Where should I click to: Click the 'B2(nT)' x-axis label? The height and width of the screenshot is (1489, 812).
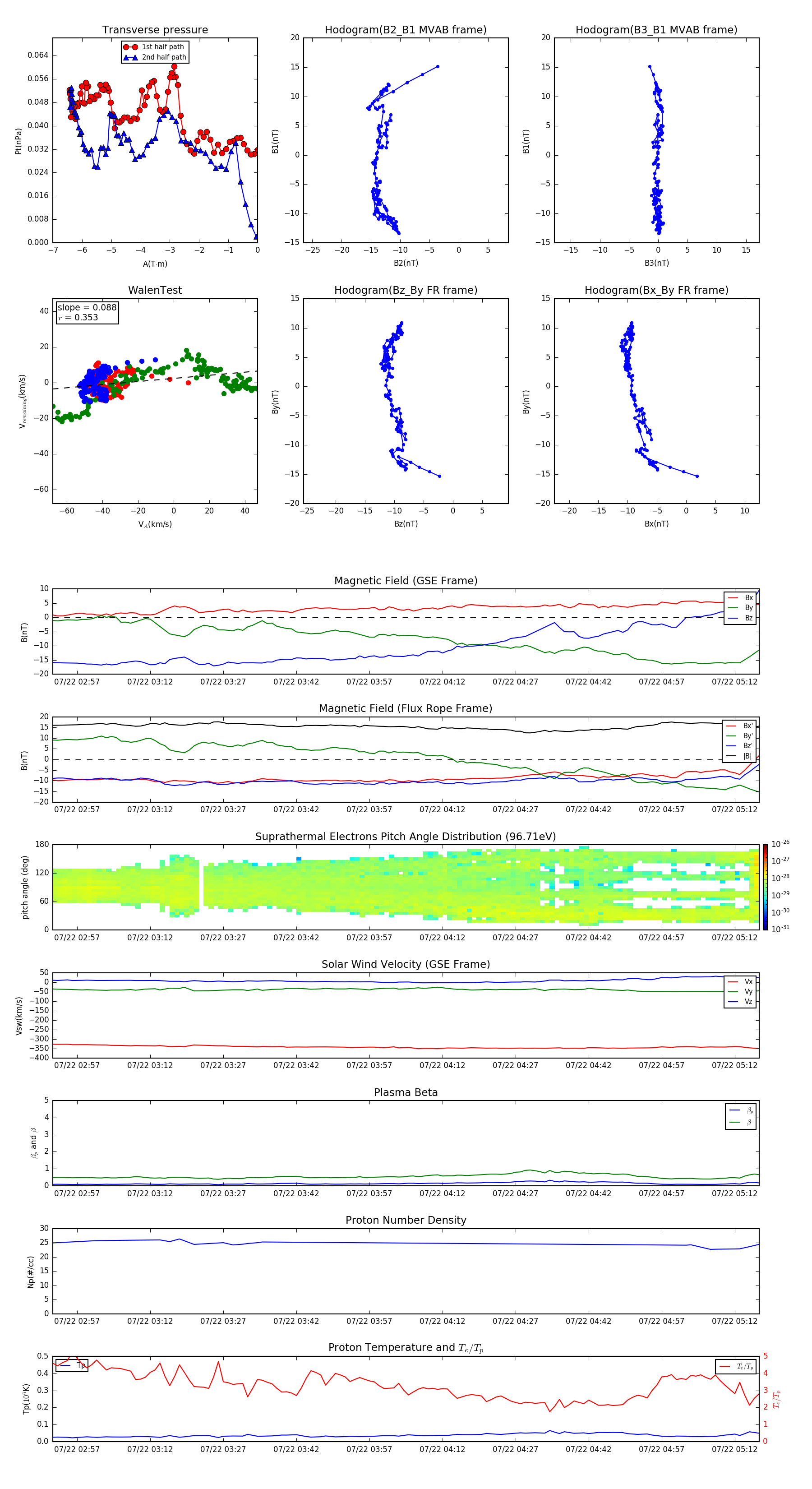click(x=406, y=263)
